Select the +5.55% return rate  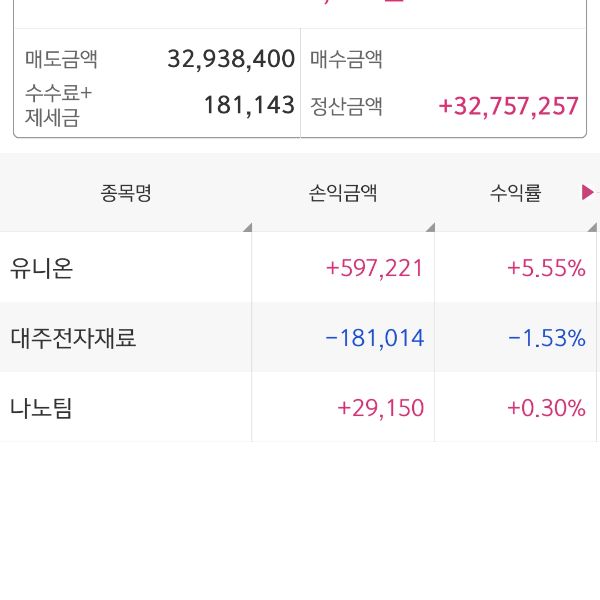(546, 268)
